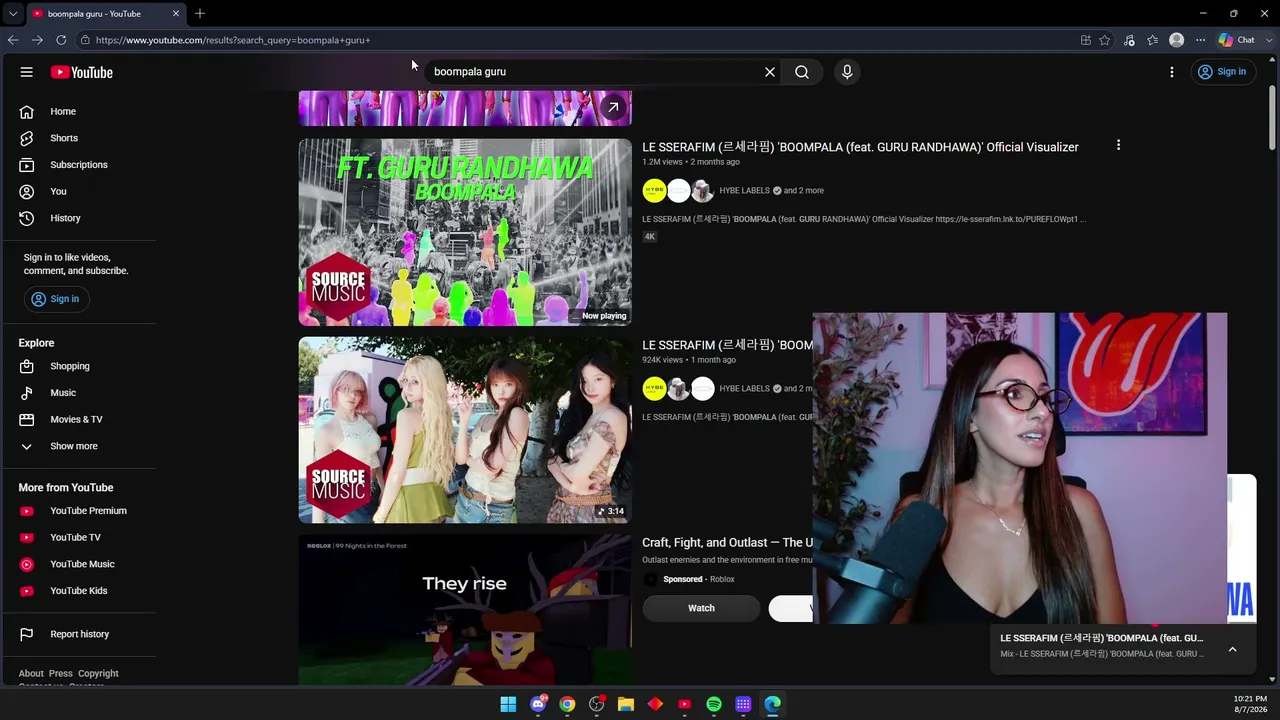Open YouTube Kids link
This screenshot has height=720, width=1280.
pos(80,591)
